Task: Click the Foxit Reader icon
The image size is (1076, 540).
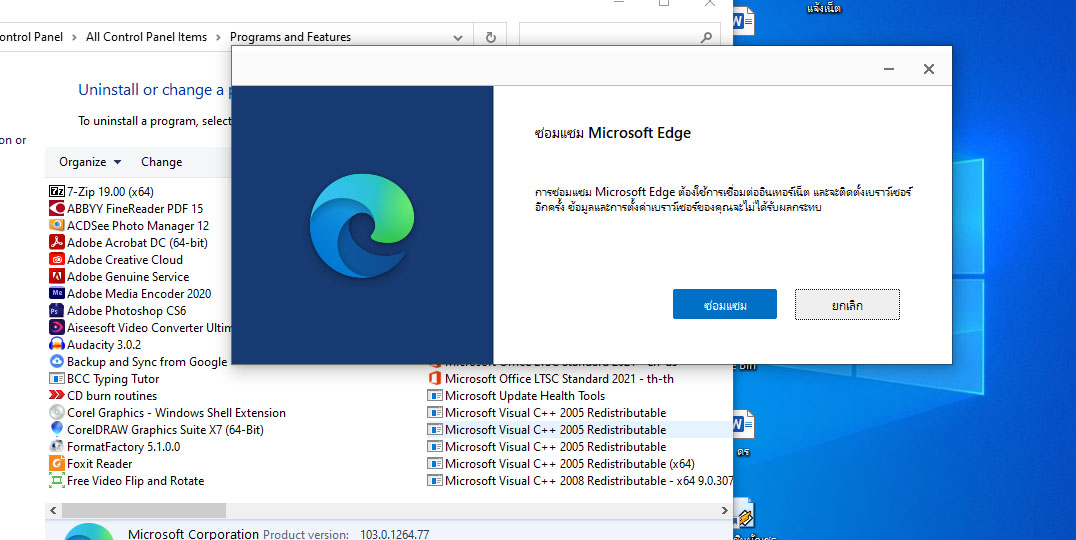Action: (57, 464)
